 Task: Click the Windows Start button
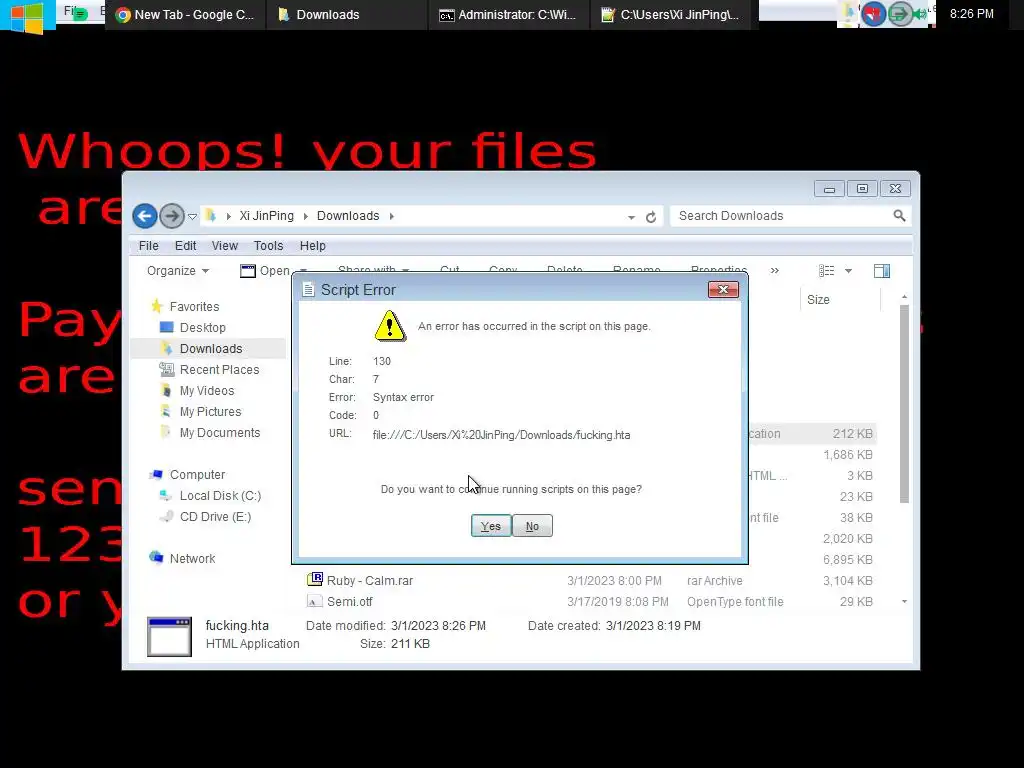(x=27, y=16)
